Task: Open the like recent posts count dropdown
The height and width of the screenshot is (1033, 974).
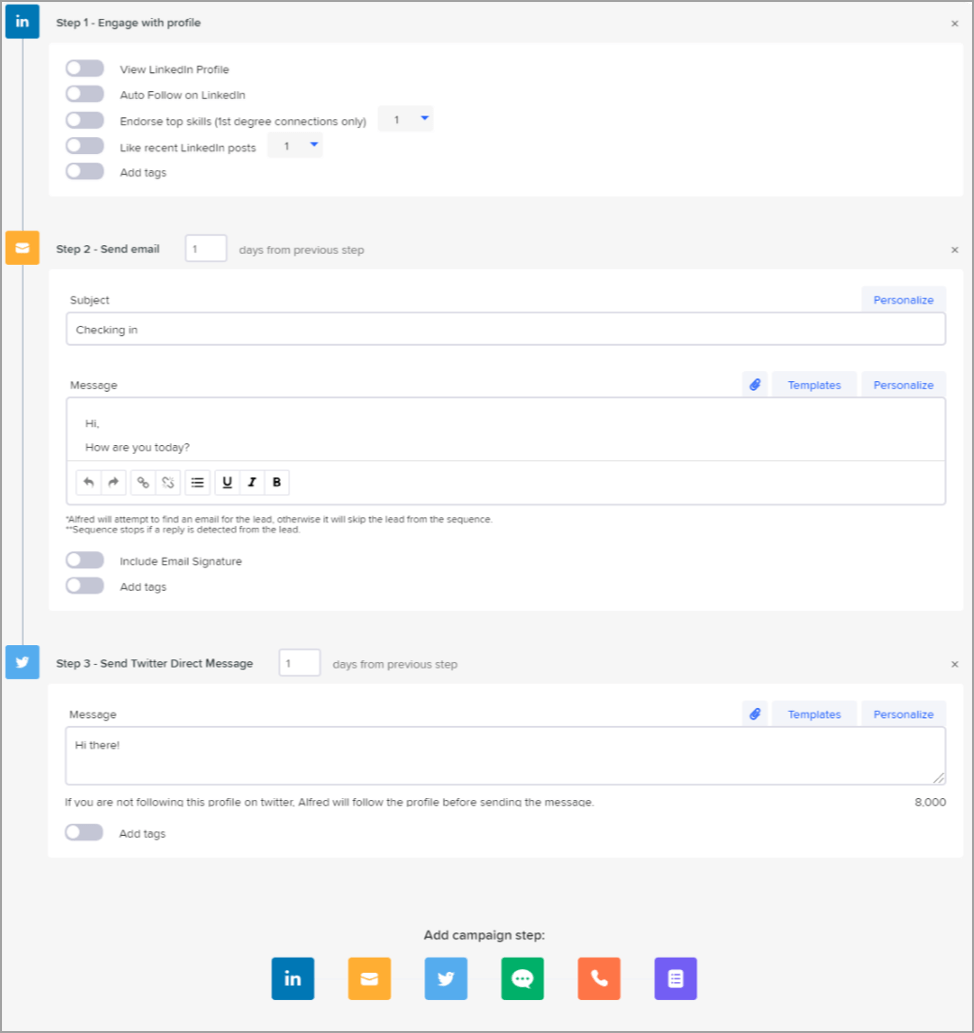Action: [x=296, y=147]
